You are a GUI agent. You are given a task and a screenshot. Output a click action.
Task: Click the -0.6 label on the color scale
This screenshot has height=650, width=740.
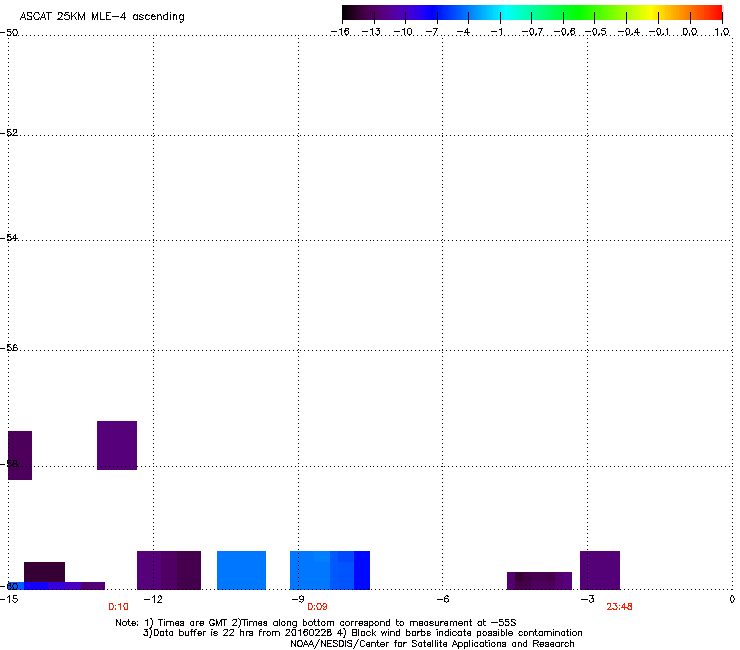564,32
